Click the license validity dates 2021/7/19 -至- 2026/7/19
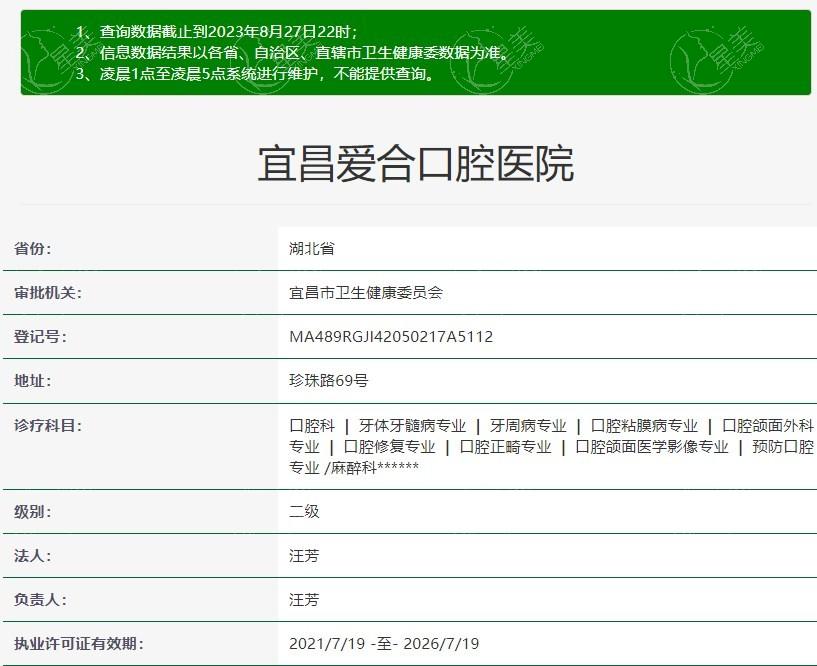 pos(384,644)
